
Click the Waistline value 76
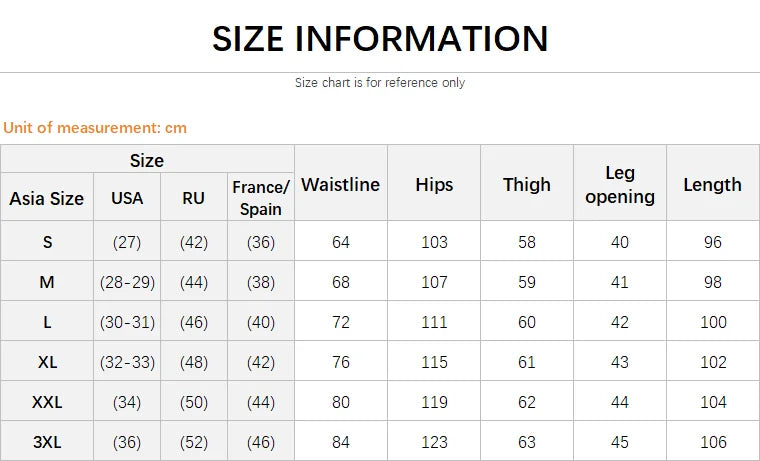click(x=341, y=362)
